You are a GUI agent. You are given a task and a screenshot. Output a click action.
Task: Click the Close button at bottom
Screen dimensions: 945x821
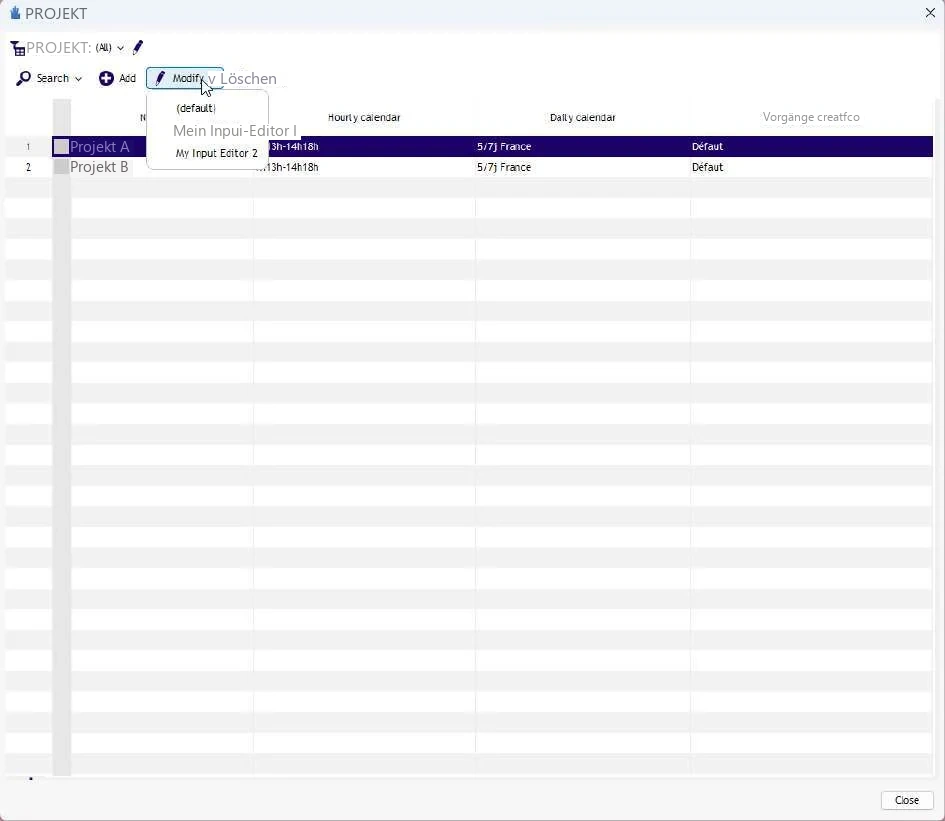(907, 800)
